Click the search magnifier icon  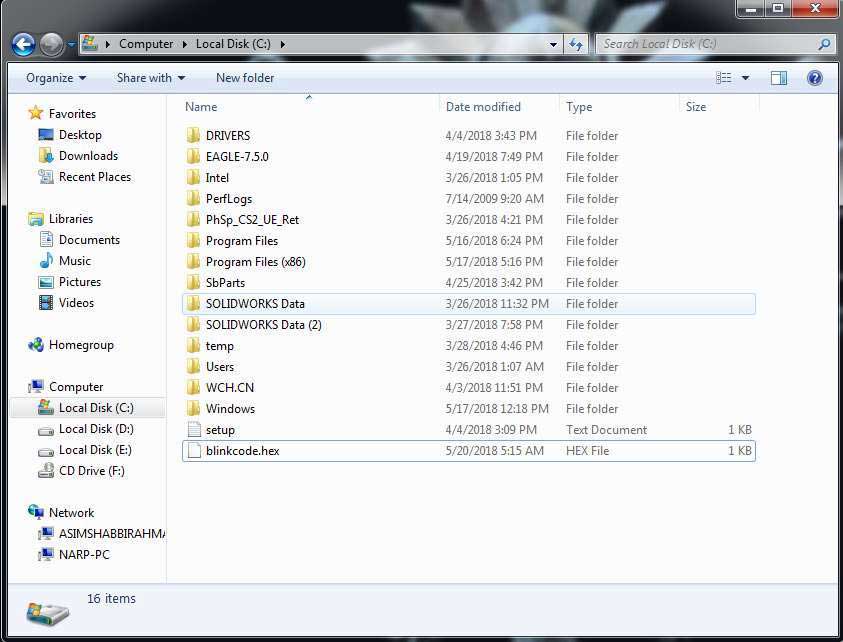(x=824, y=44)
